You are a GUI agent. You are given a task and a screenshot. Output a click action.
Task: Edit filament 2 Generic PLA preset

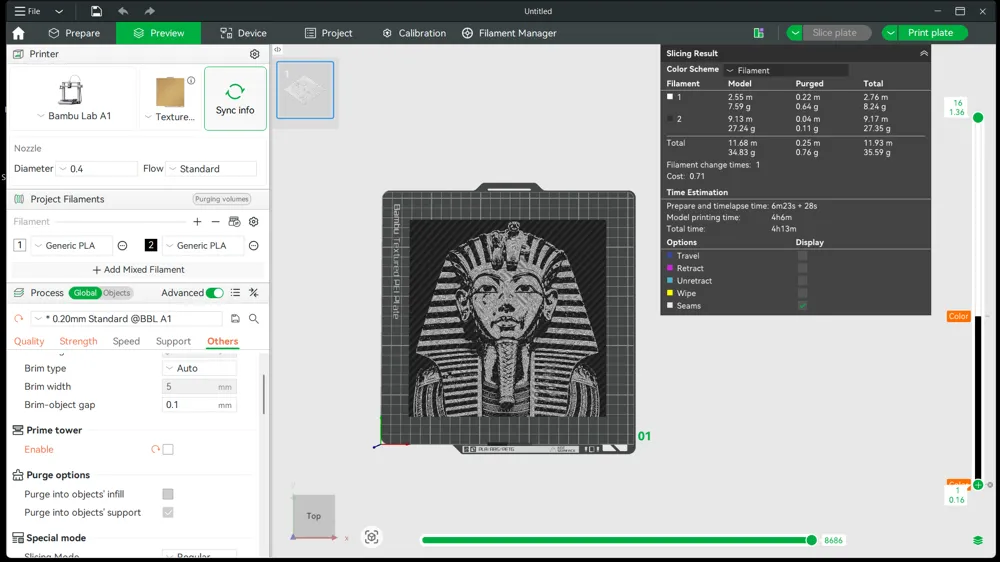[254, 246]
